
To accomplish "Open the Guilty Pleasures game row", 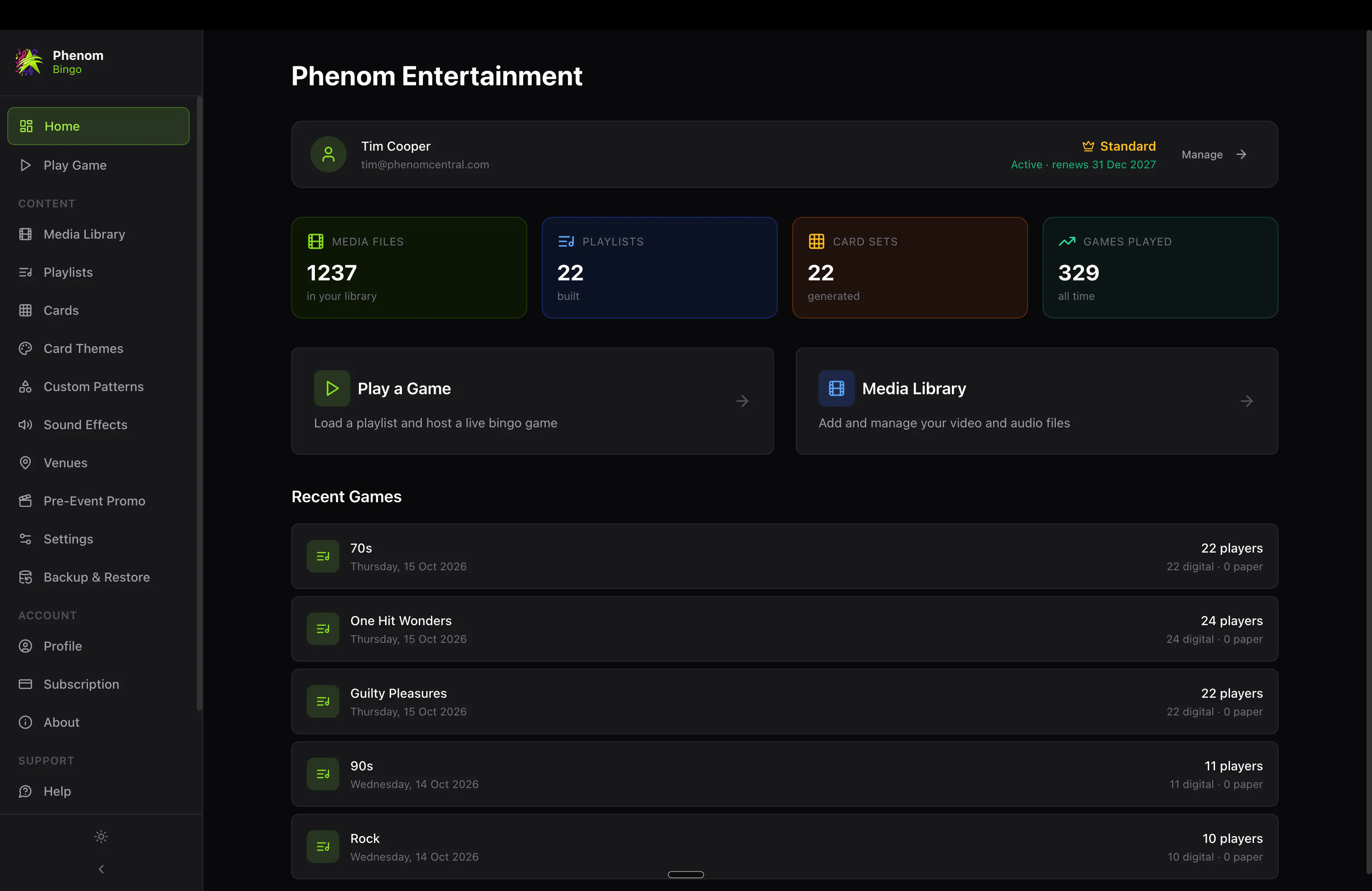I will [x=784, y=701].
